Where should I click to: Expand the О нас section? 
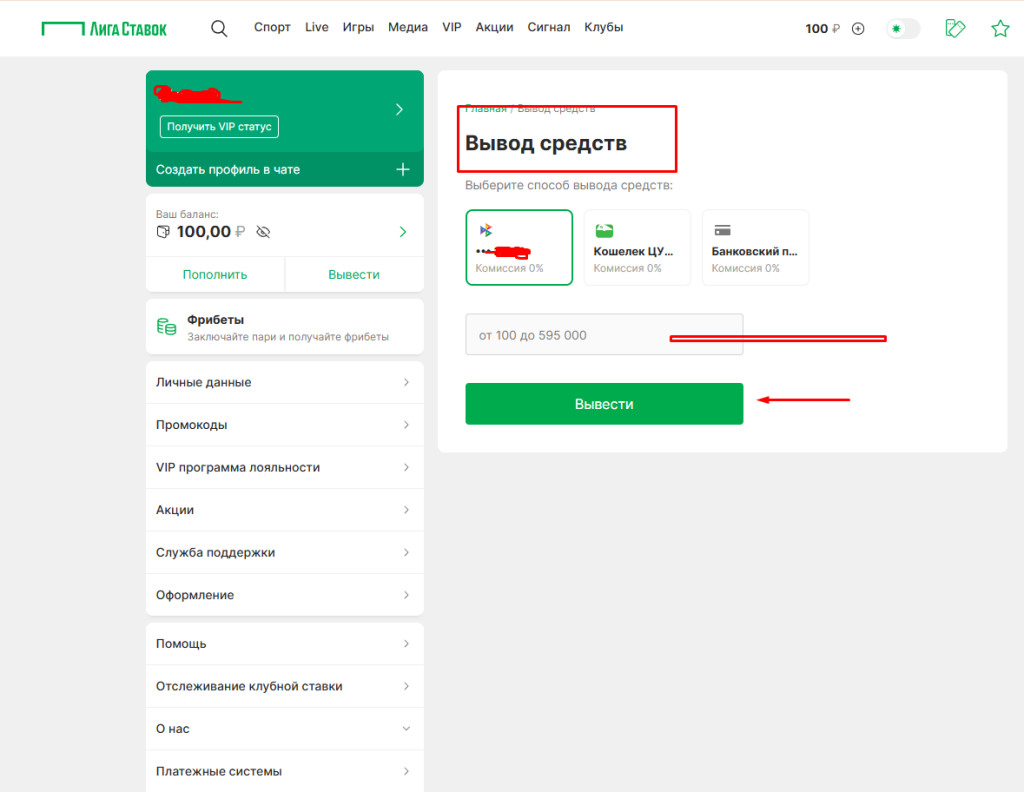(285, 729)
